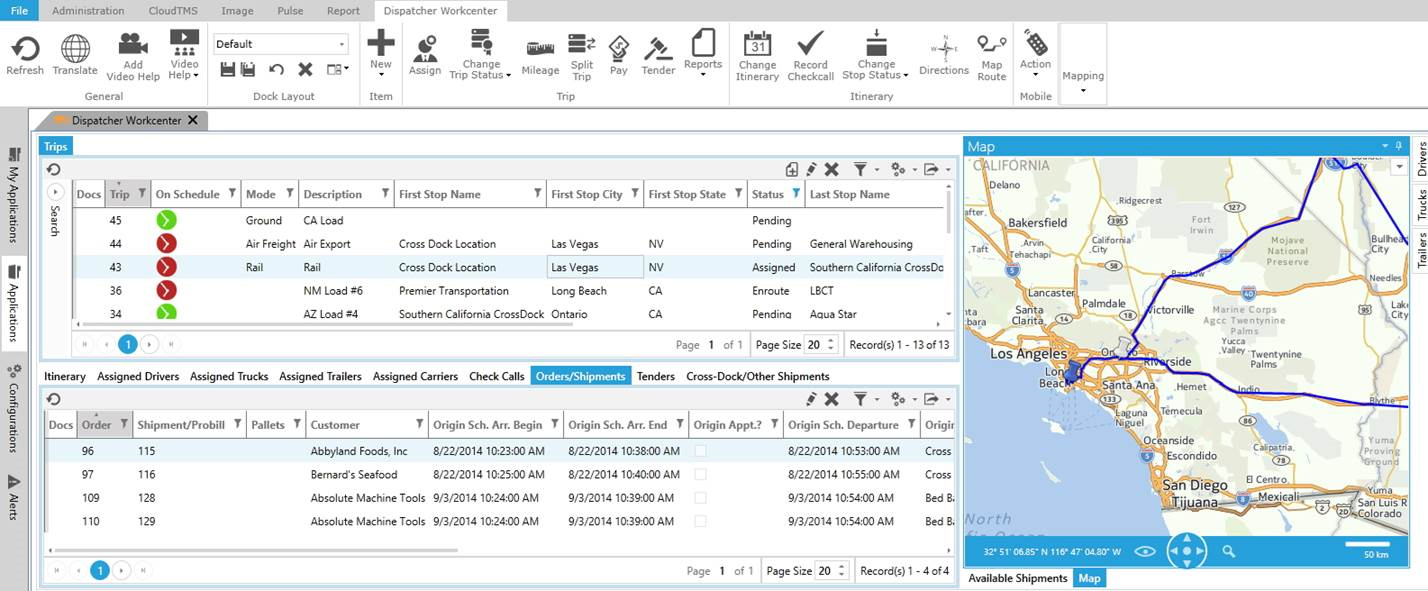Toggle Origin Appt checkbox for Abbyland Foods

coord(700,452)
